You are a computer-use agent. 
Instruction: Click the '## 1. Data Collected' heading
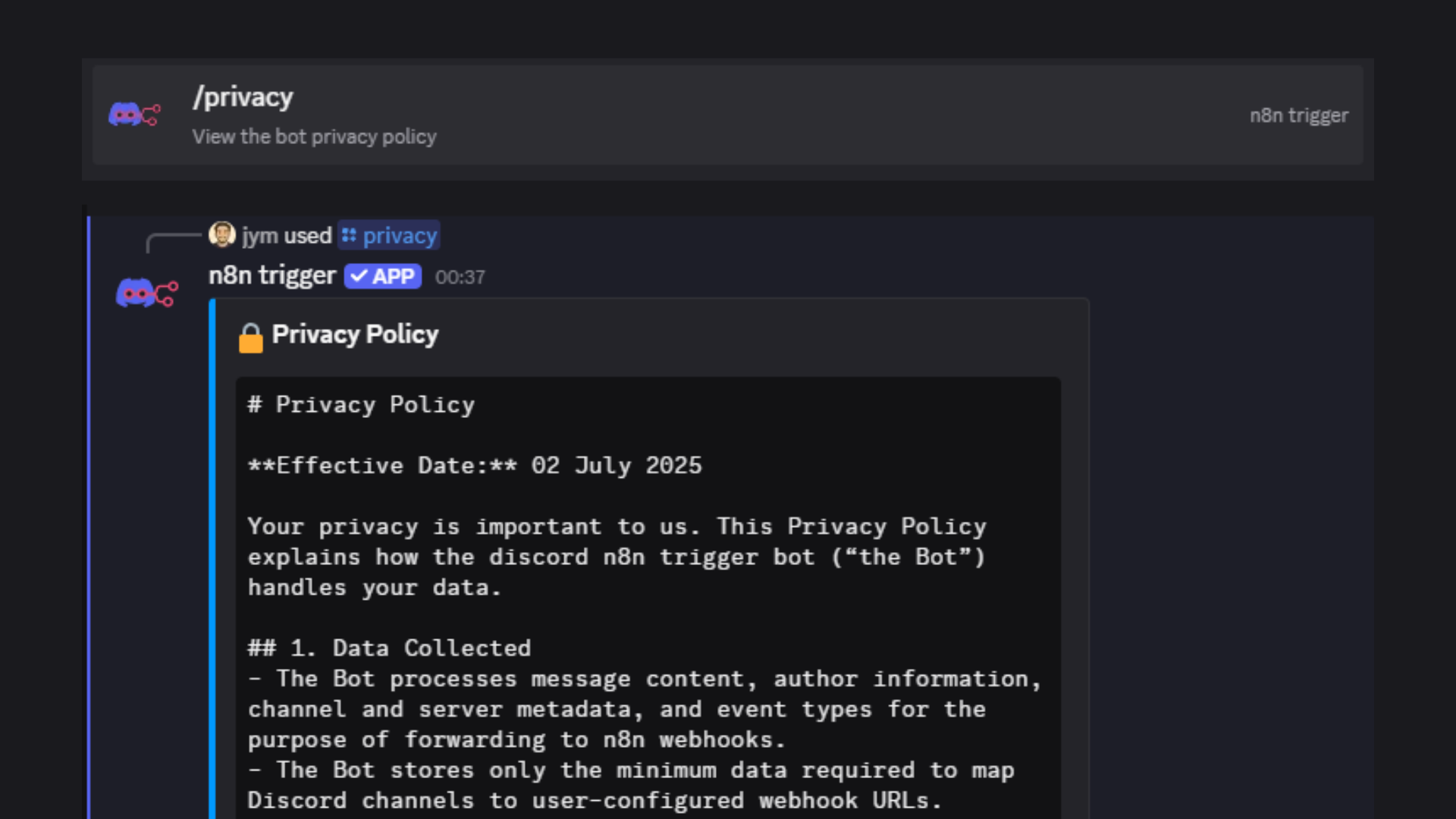pyautogui.click(x=389, y=648)
